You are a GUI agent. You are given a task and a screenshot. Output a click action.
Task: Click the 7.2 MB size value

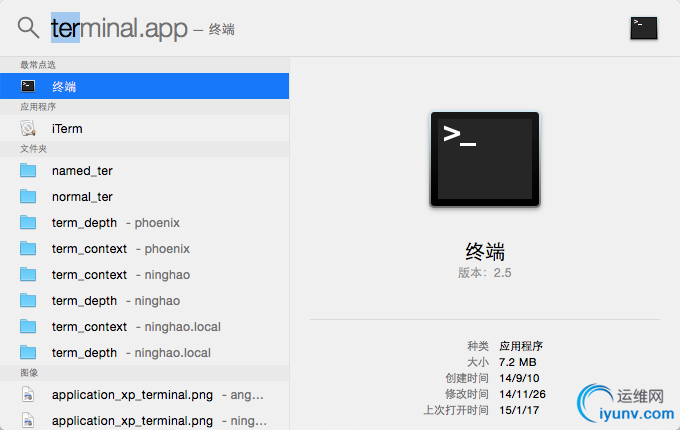click(517, 362)
